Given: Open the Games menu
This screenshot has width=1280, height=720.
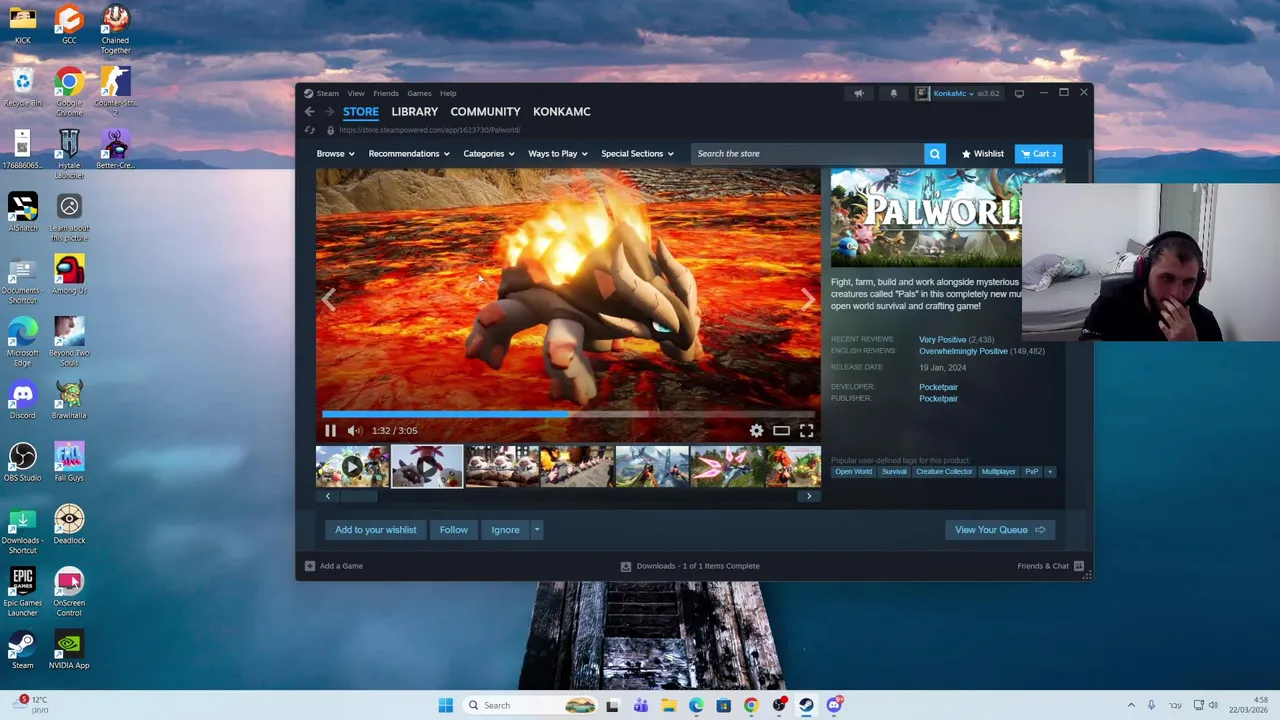Looking at the screenshot, I should 419,94.
